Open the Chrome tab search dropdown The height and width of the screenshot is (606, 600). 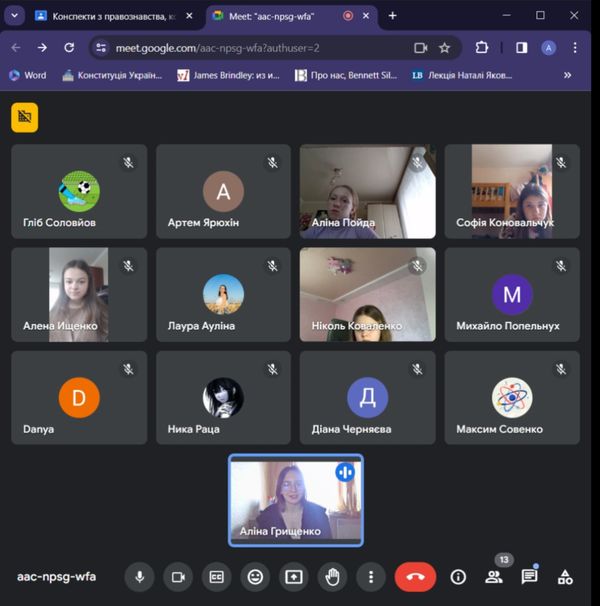click(15, 16)
